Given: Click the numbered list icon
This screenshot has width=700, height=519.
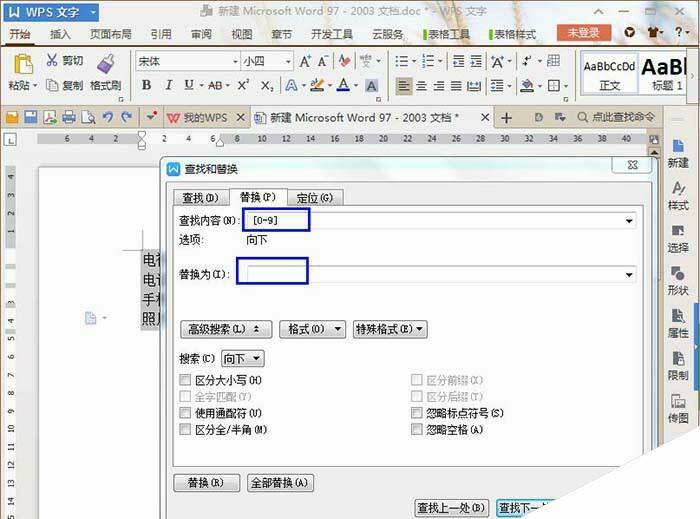Looking at the screenshot, I should (x=428, y=61).
